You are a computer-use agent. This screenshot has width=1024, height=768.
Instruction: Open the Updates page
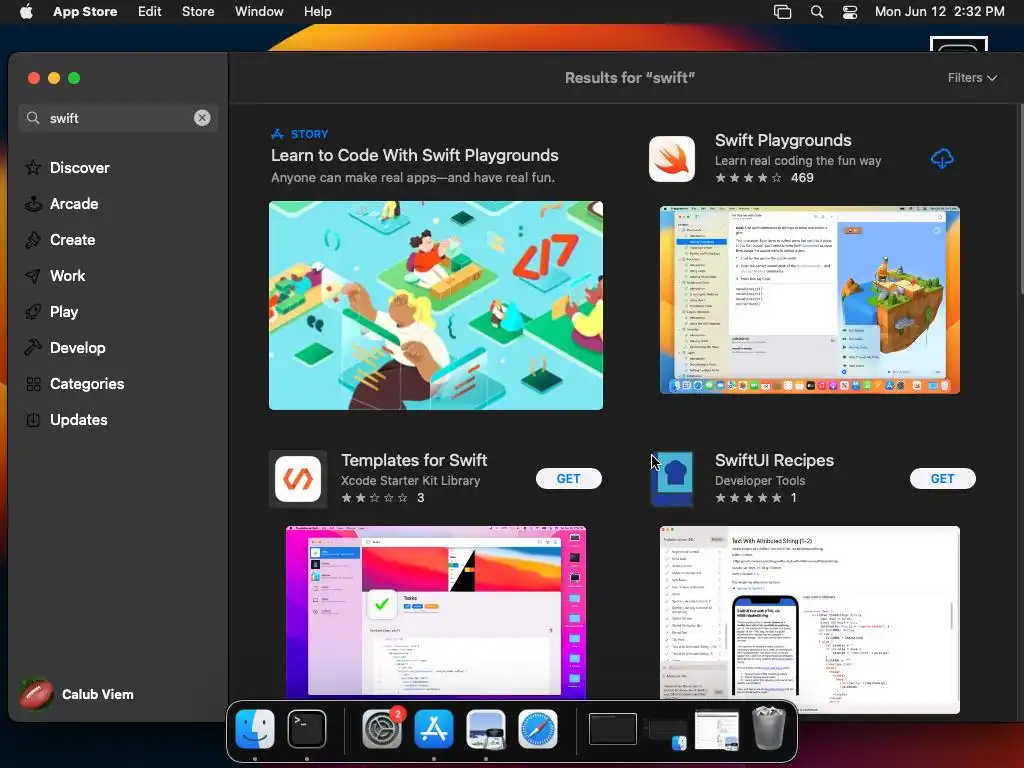pyautogui.click(x=66, y=419)
